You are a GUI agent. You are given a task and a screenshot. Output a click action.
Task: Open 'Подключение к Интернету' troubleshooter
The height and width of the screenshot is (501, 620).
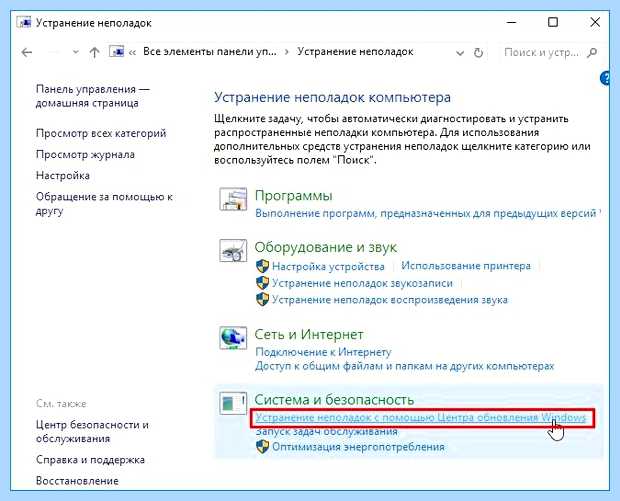pyautogui.click(x=323, y=352)
